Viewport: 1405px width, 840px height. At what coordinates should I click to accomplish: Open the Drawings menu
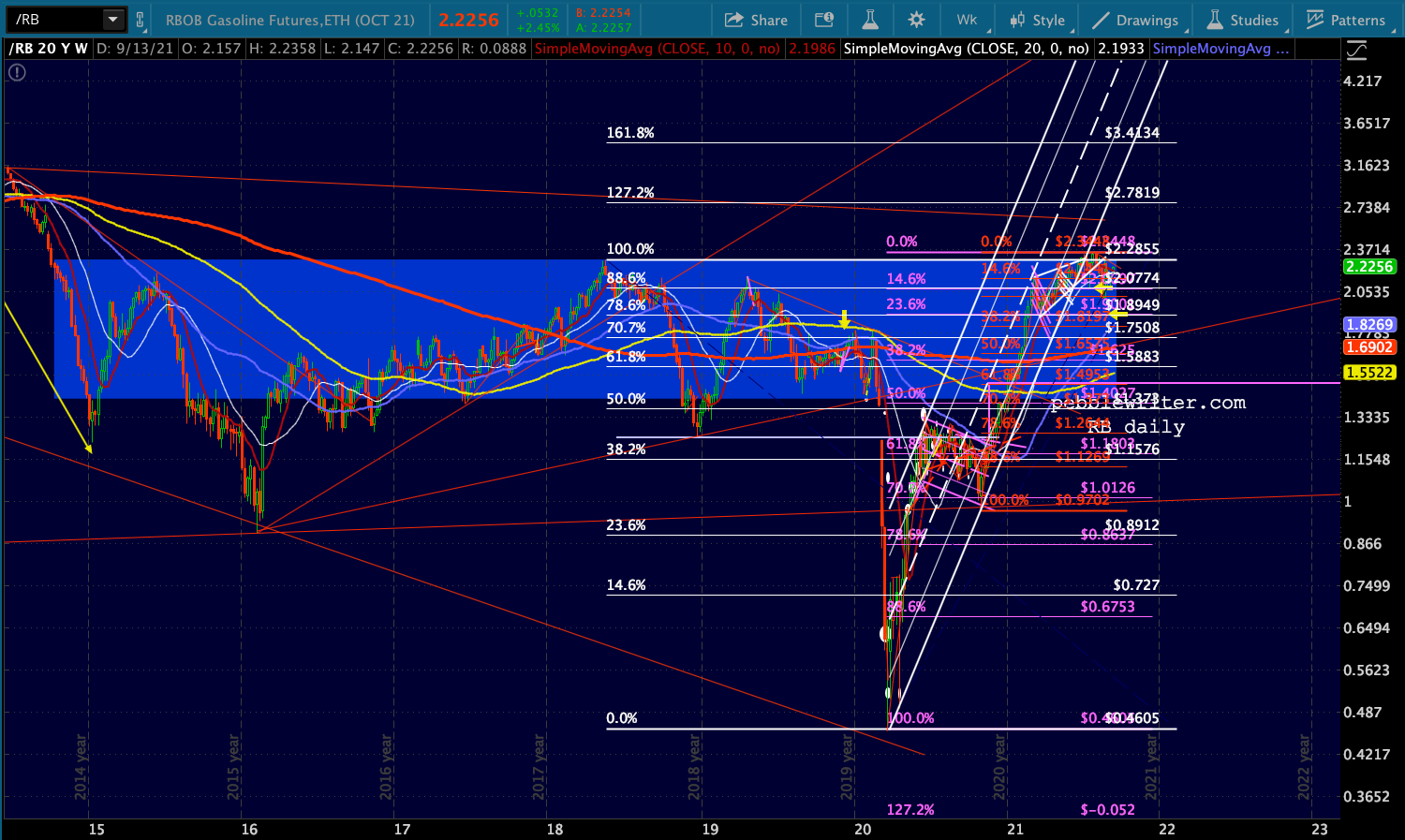(1135, 20)
